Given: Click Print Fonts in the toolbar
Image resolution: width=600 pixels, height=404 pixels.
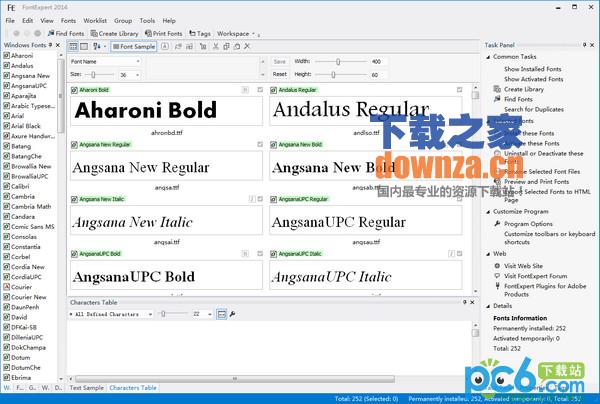Looking at the screenshot, I should tap(163, 34).
